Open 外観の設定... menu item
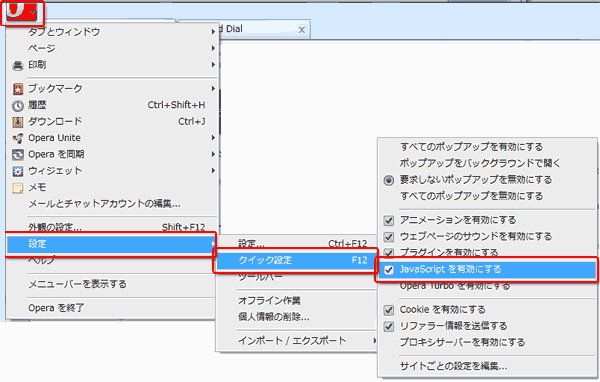Viewport: 600px width, 382px height. click(x=112, y=227)
